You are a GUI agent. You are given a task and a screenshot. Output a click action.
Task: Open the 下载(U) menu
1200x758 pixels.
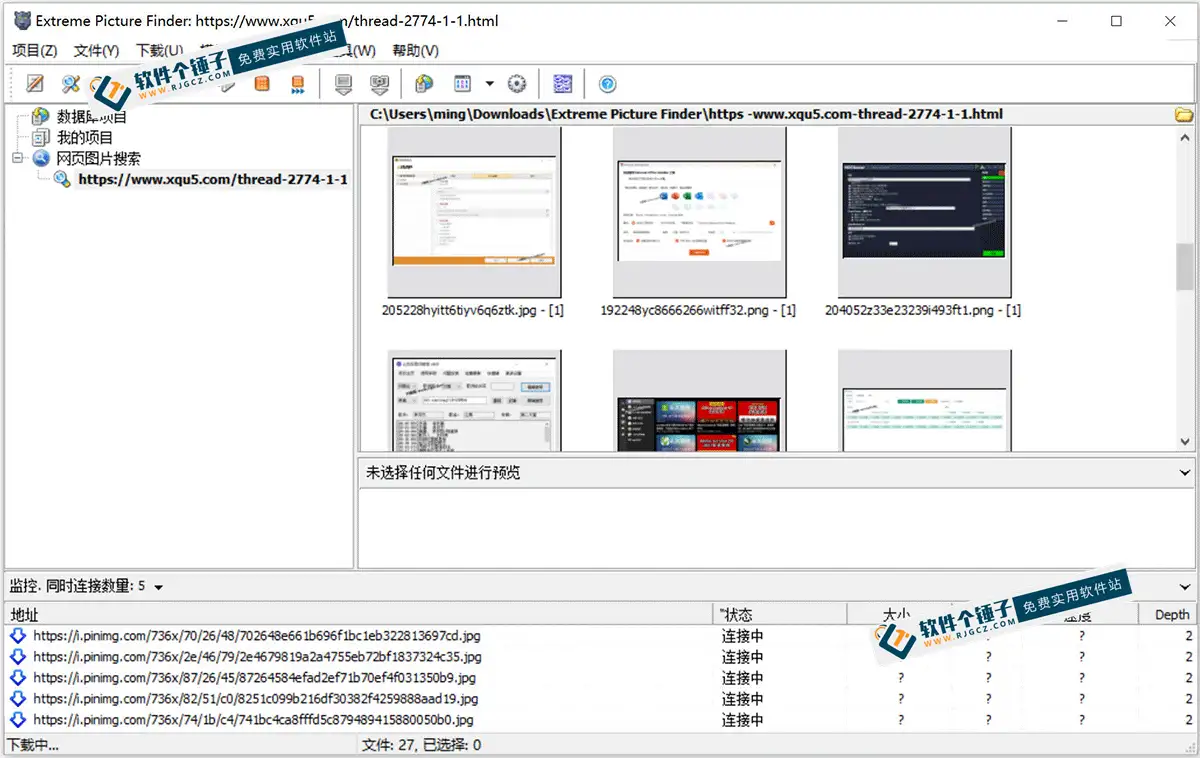(160, 50)
